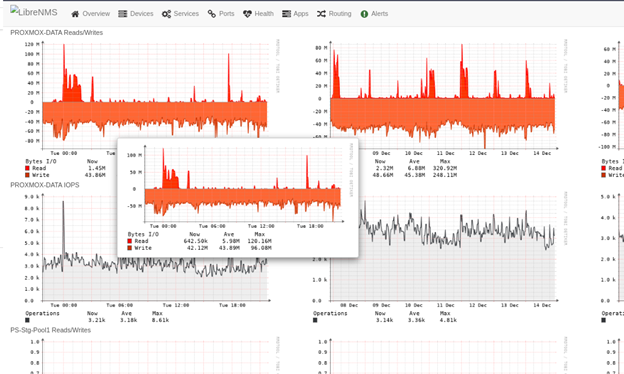Screen dimensions: 624x374
Task: Click the Ports link icon
Action: click(x=212, y=14)
